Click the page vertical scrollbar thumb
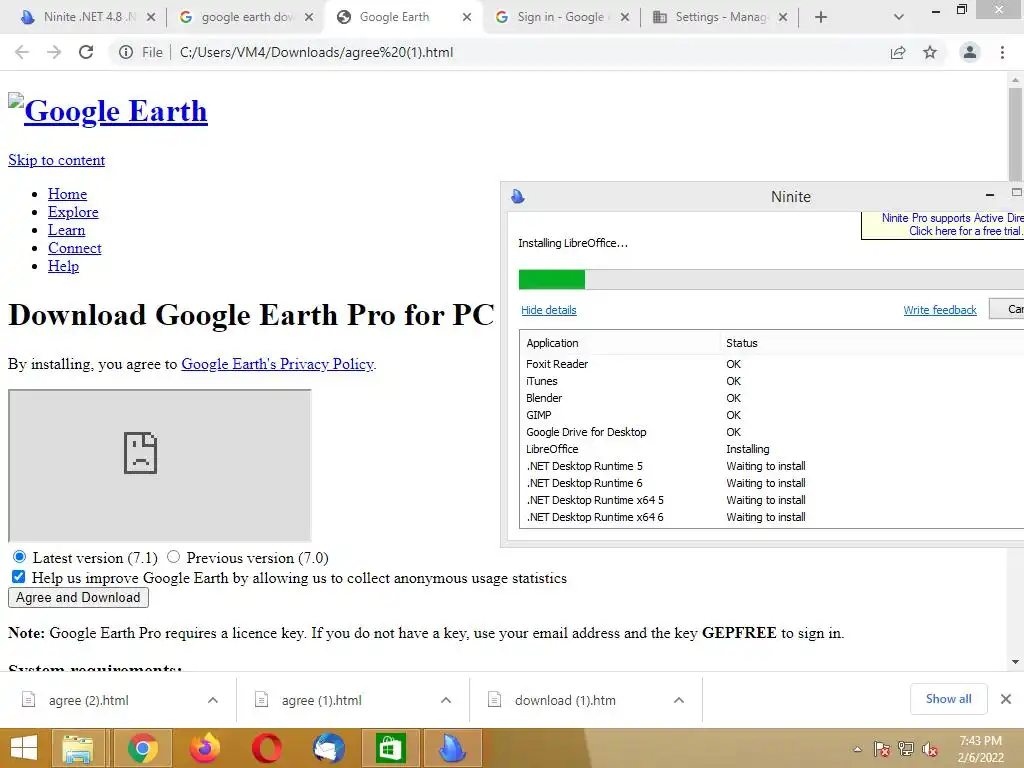This screenshot has height=768, width=1024. click(x=1015, y=134)
